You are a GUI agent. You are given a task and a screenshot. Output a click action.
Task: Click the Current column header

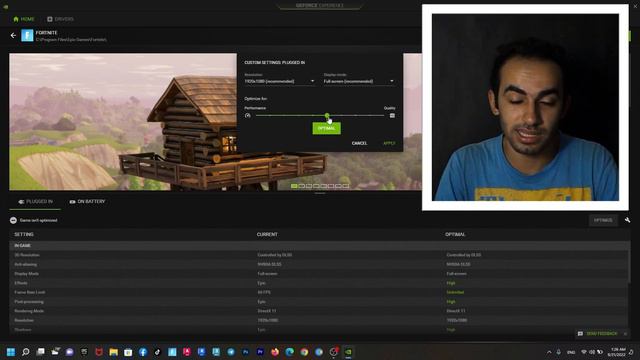pos(267,234)
